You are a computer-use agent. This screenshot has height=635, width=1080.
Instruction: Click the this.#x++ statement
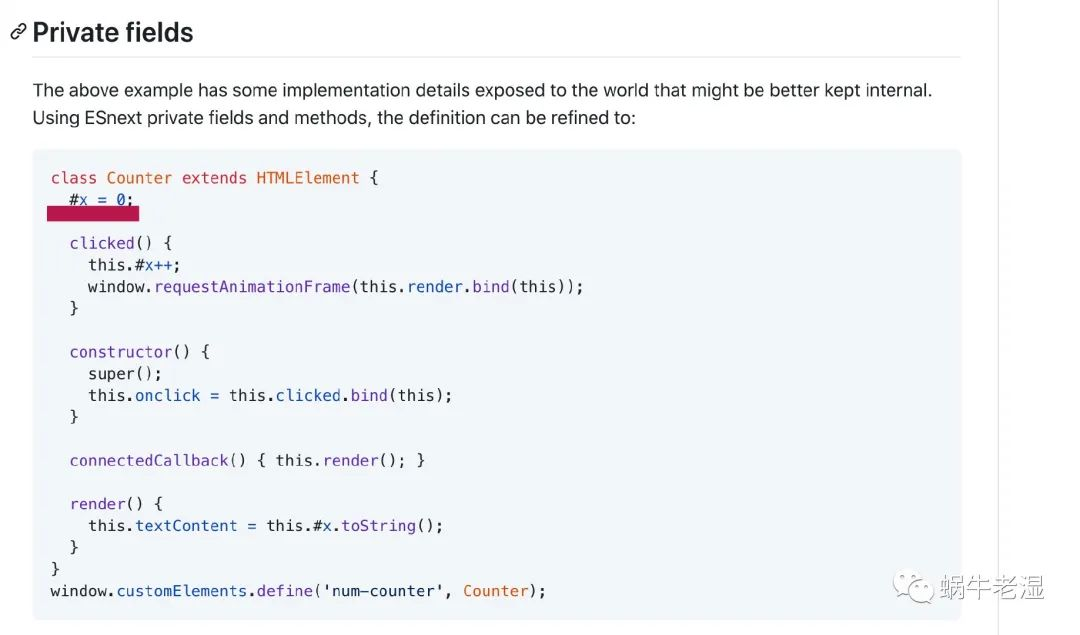[133, 265]
